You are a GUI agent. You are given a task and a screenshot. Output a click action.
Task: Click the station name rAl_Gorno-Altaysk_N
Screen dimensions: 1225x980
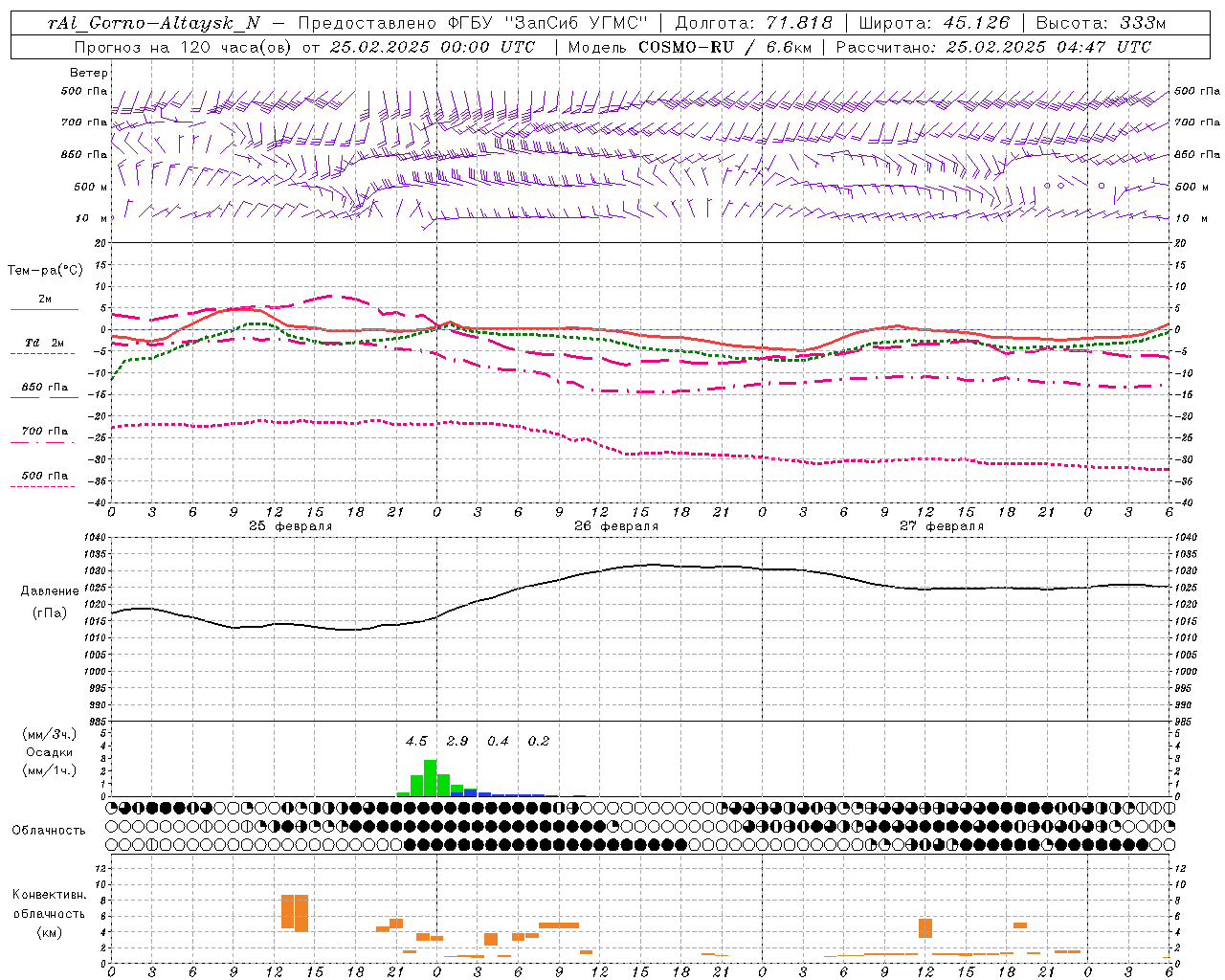click(154, 23)
